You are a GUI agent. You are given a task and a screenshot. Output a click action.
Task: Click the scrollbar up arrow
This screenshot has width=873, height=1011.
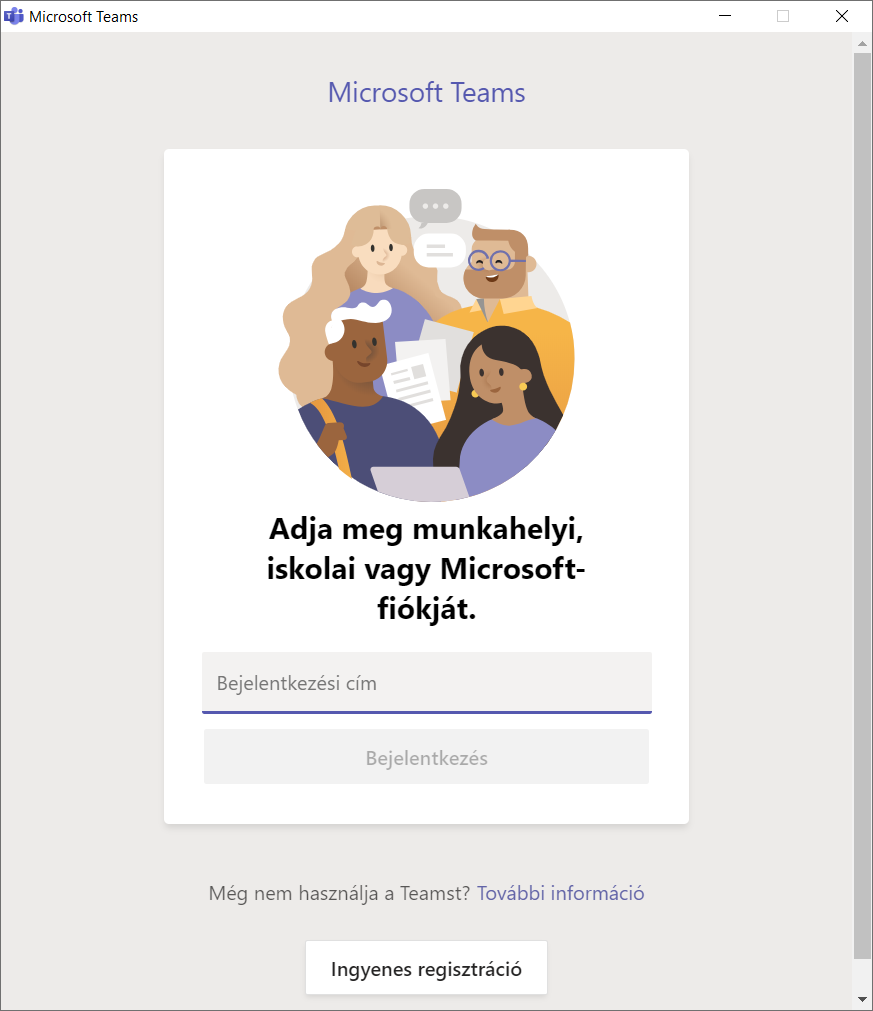pyautogui.click(x=862, y=44)
